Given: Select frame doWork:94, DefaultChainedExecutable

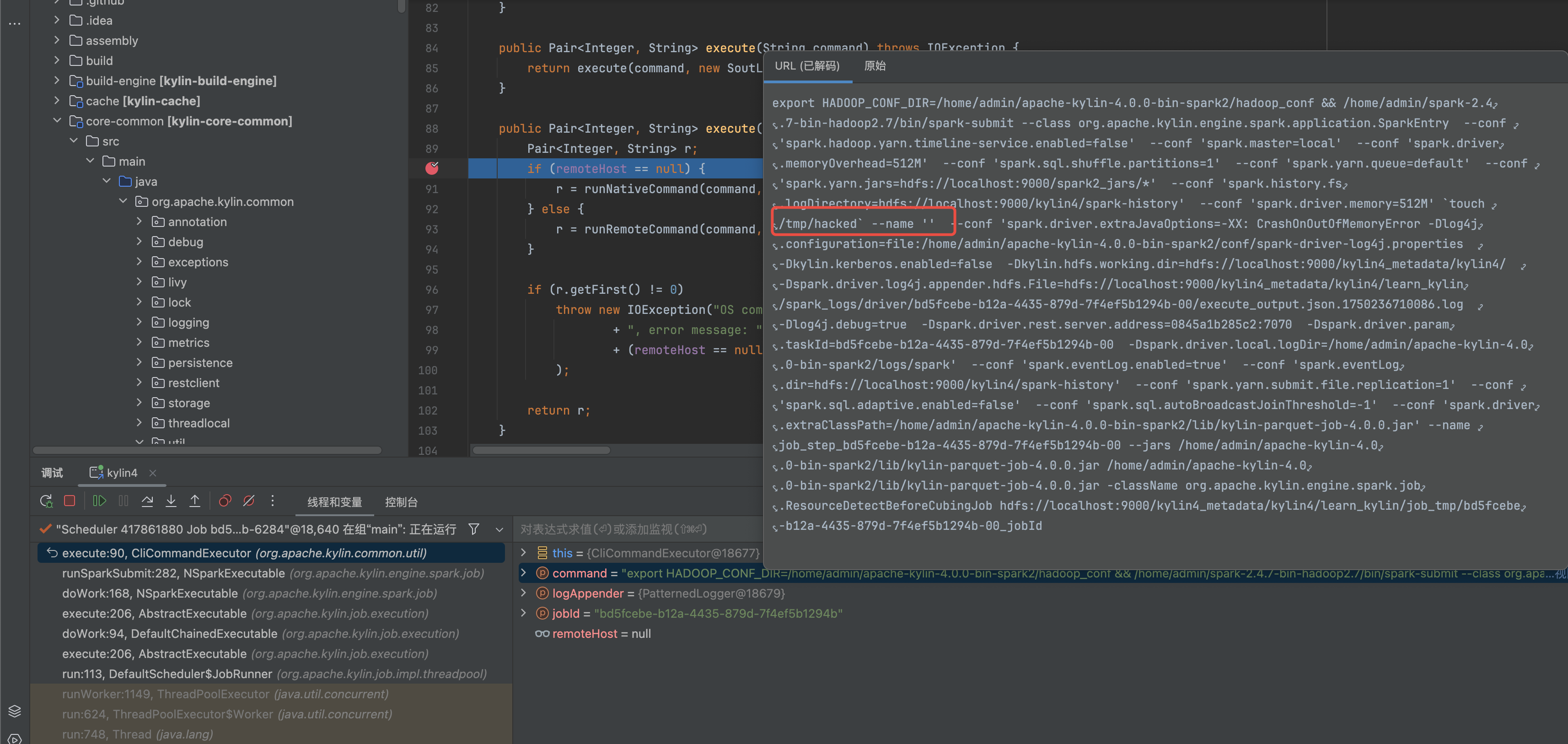Looking at the screenshot, I should point(272,633).
